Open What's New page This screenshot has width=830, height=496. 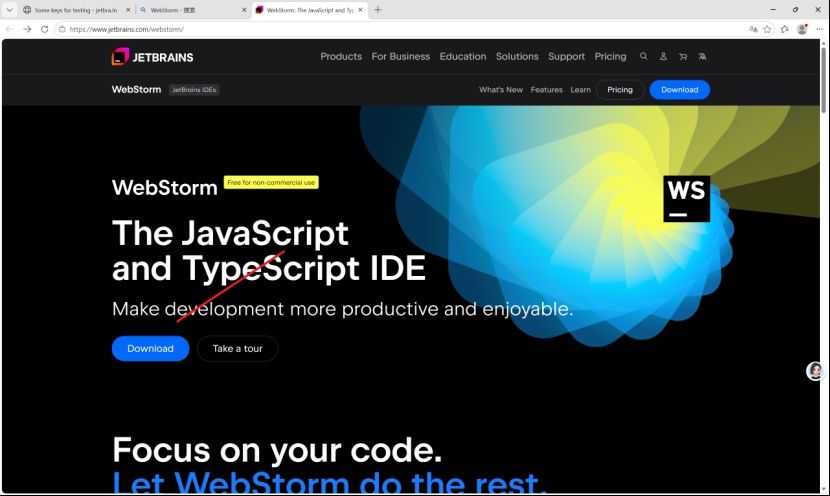(x=501, y=89)
